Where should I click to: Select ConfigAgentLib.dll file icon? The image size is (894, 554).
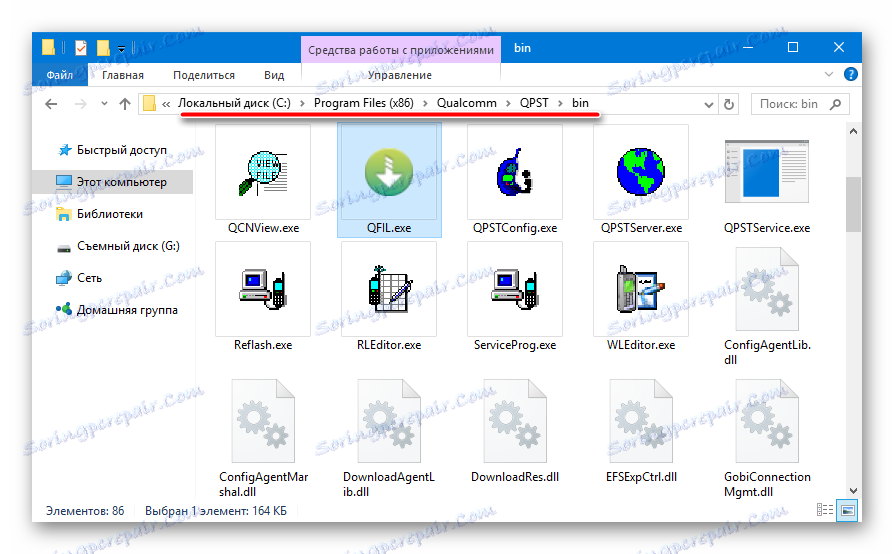[767, 289]
